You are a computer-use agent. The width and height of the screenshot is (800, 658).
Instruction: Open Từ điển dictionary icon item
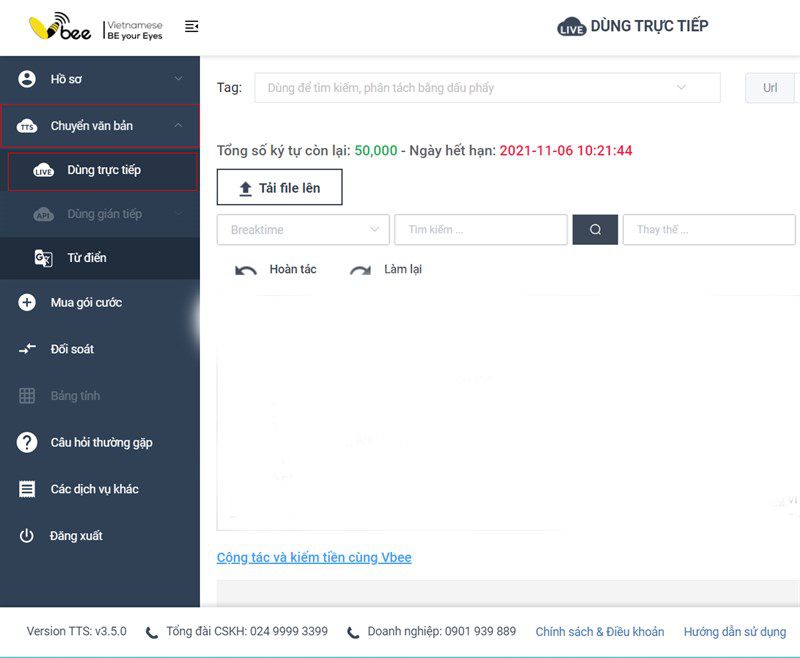pyautogui.click(x=43, y=258)
